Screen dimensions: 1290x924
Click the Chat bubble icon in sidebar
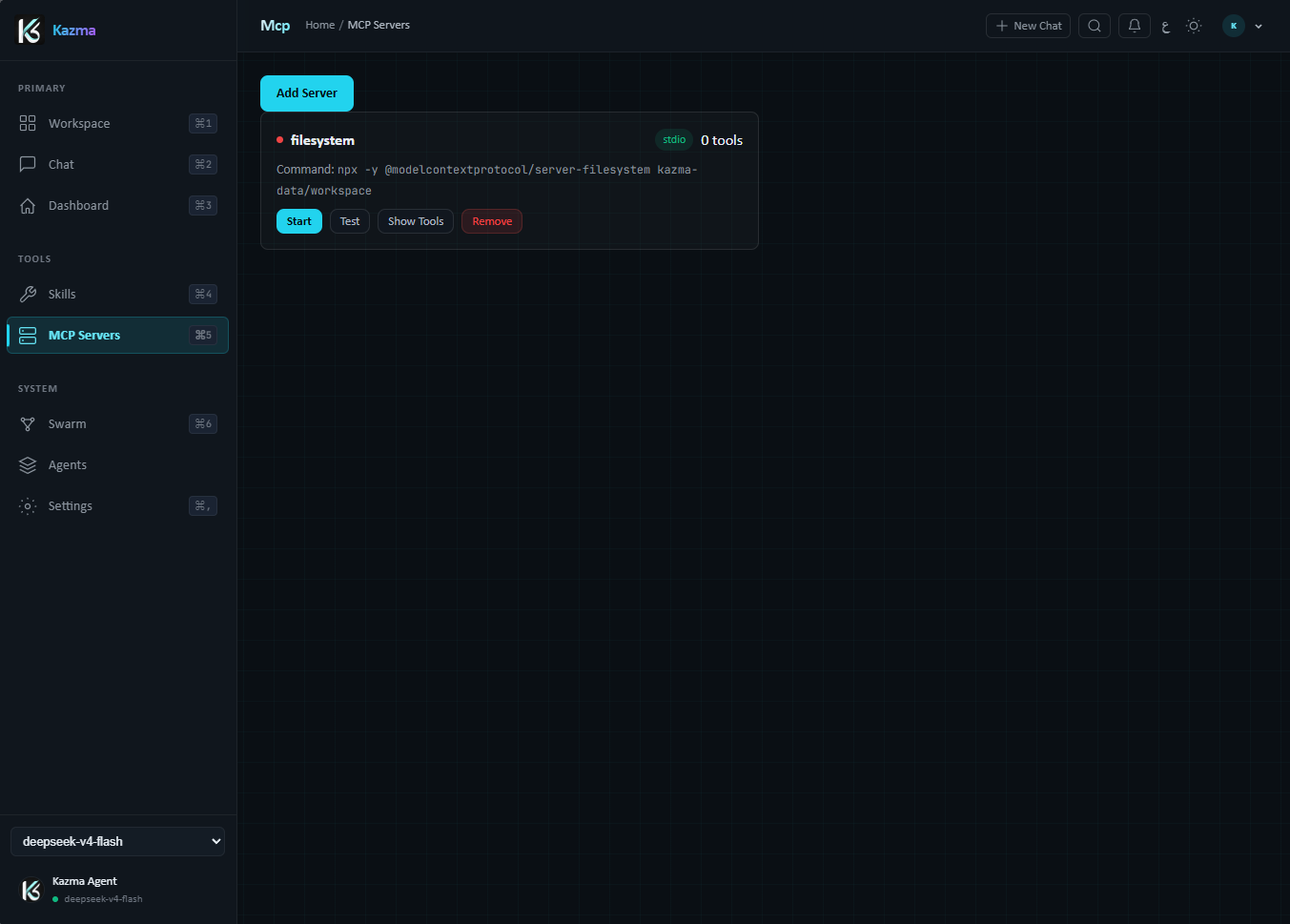coord(28,164)
